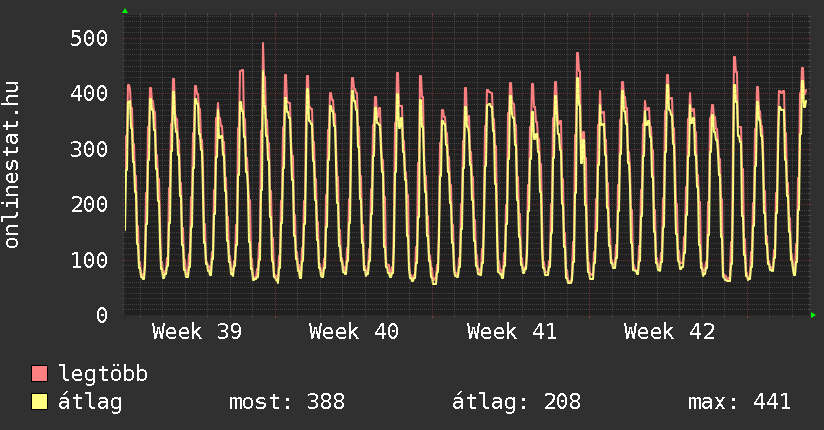Click the 400 y-axis label
This screenshot has width=824, height=430.
90,94
